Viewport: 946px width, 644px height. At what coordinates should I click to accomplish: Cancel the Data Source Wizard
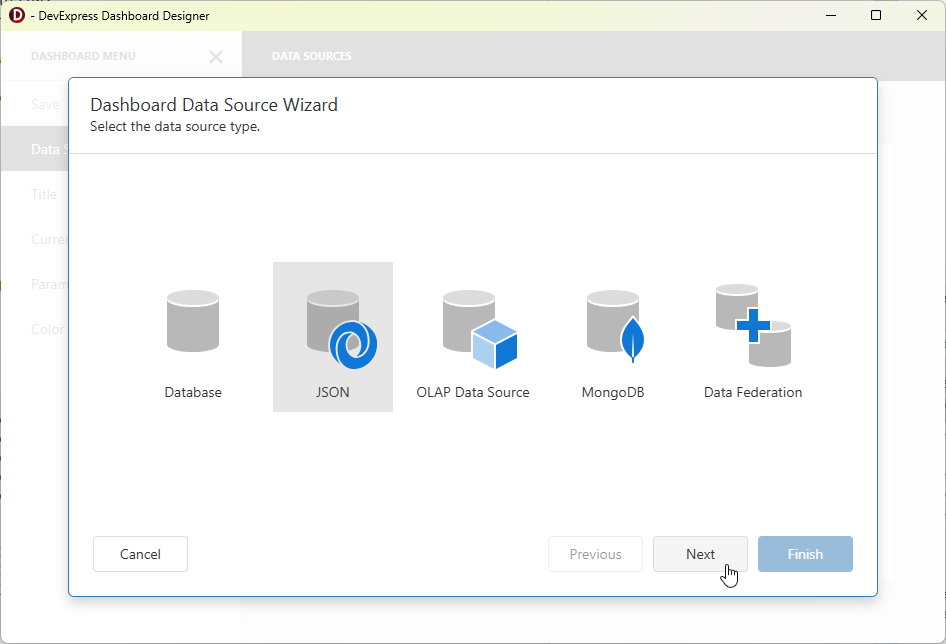(x=140, y=554)
